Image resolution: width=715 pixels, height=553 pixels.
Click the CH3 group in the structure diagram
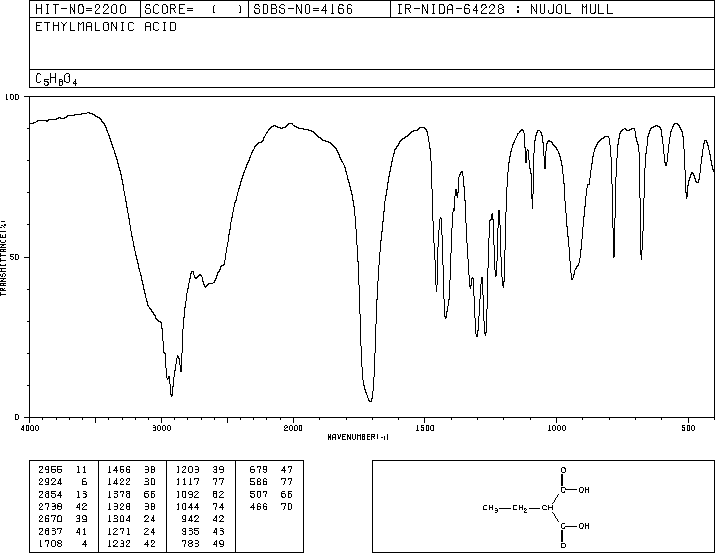pos(490,508)
